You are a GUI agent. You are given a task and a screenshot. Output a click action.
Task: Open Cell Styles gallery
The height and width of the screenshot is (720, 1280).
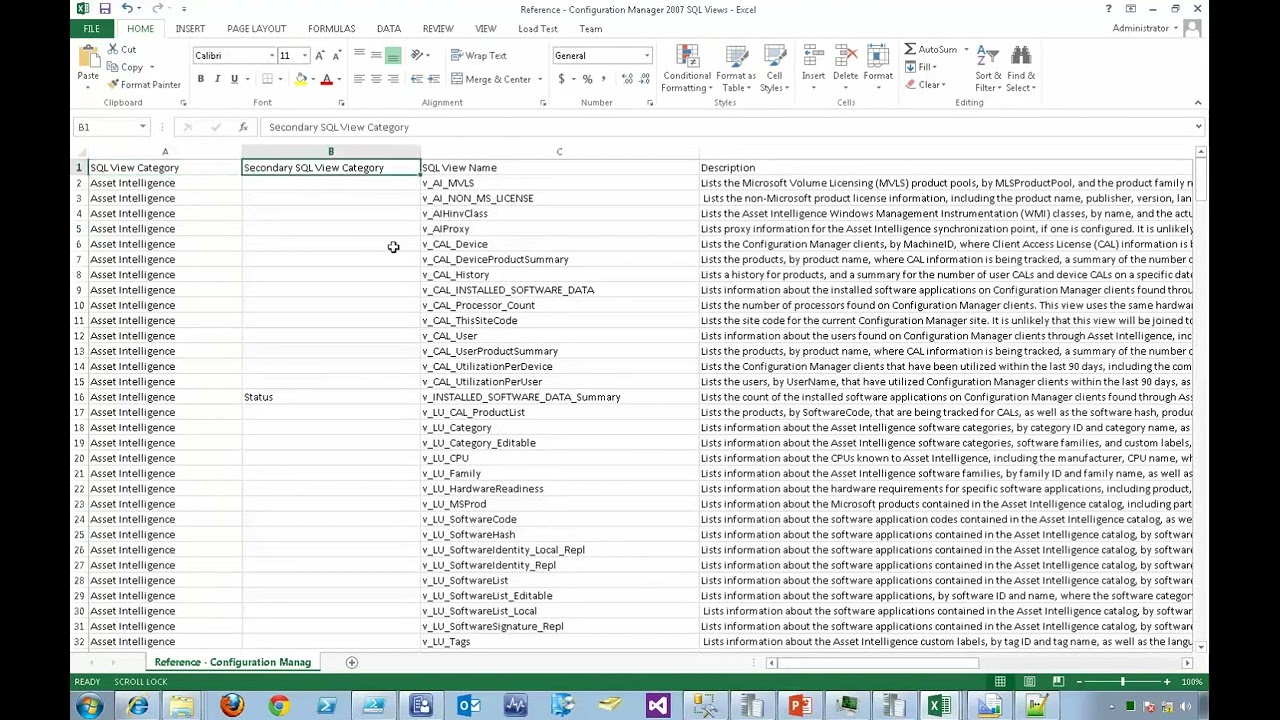click(774, 69)
